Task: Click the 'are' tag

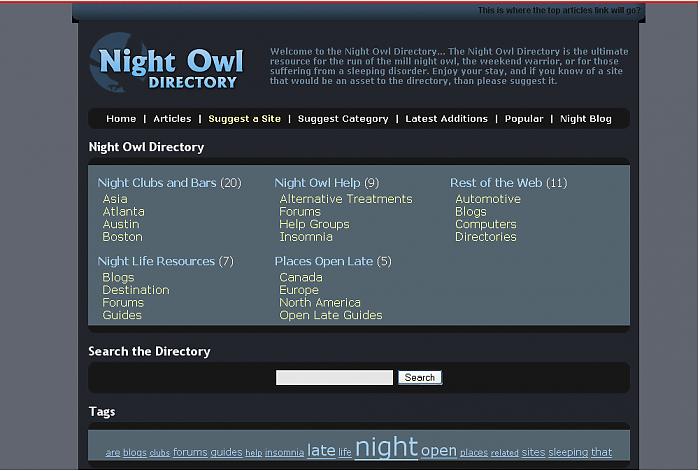Action: click(x=113, y=454)
